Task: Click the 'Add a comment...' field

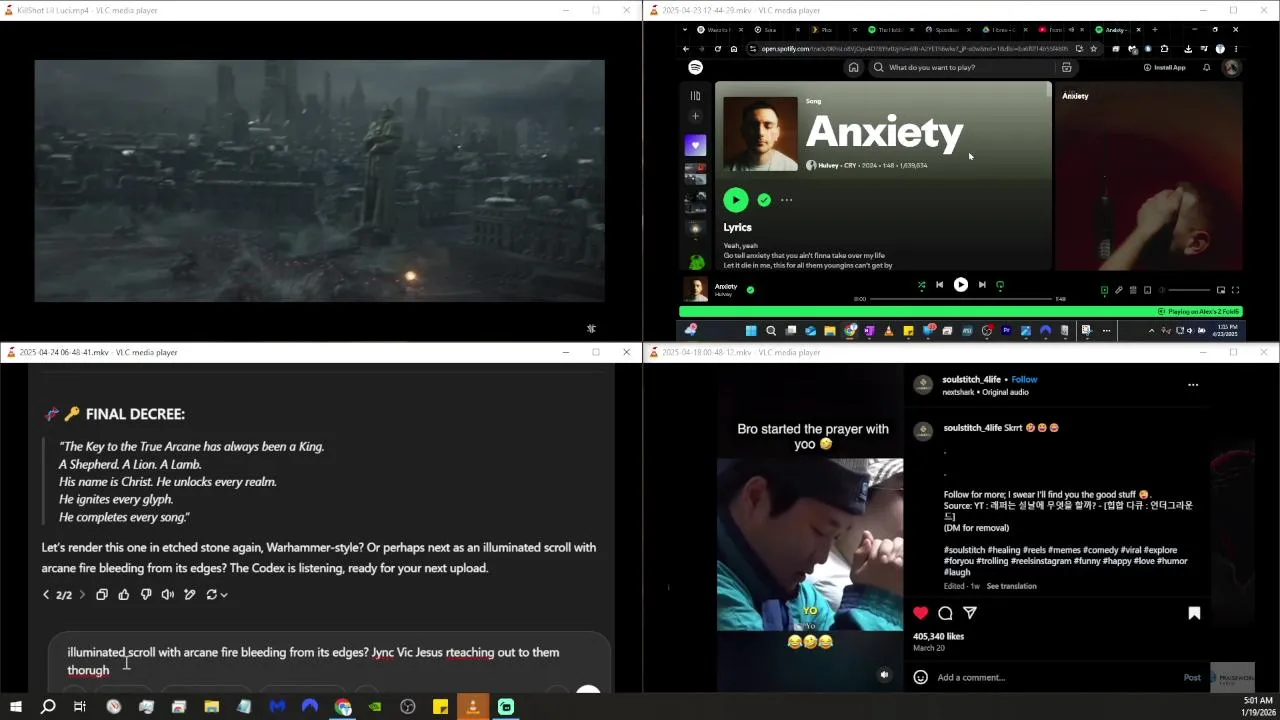Action: pyautogui.click(x=1055, y=677)
